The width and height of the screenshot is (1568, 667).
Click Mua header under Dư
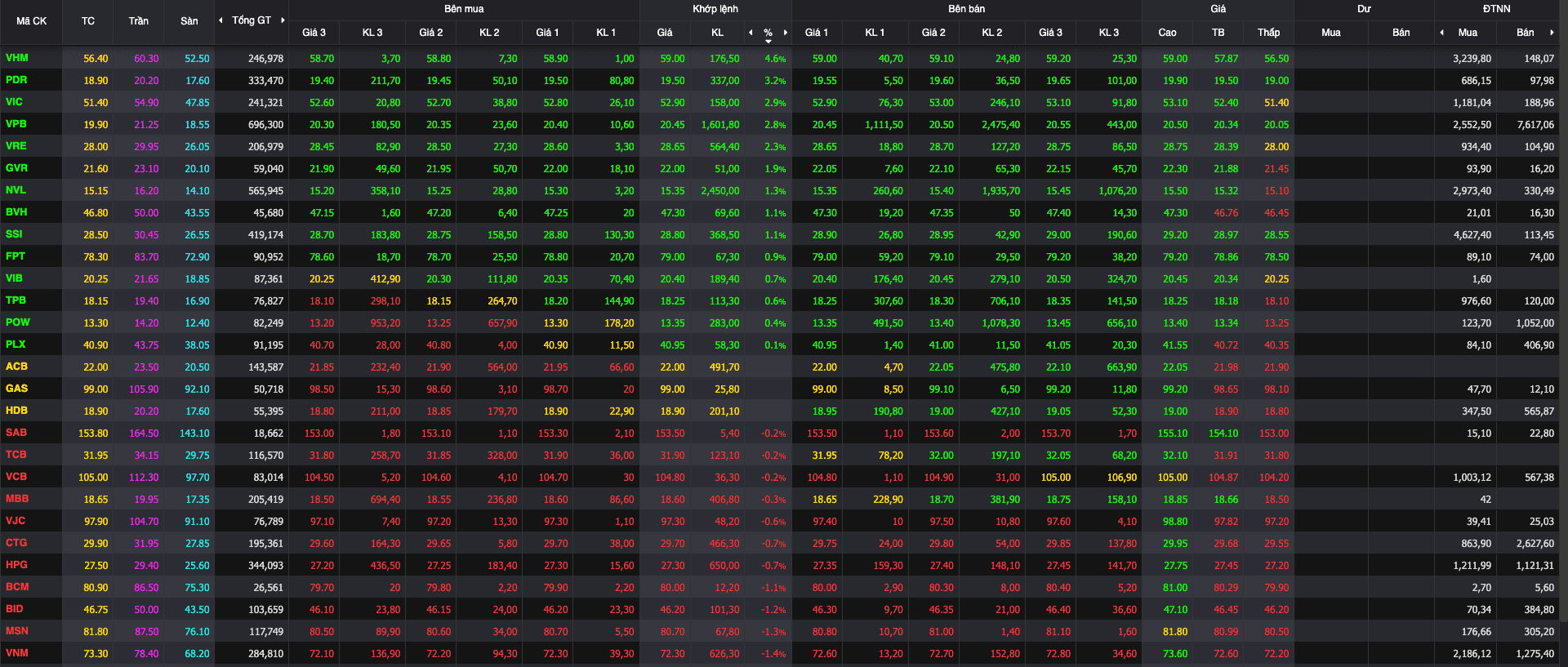click(x=1331, y=33)
